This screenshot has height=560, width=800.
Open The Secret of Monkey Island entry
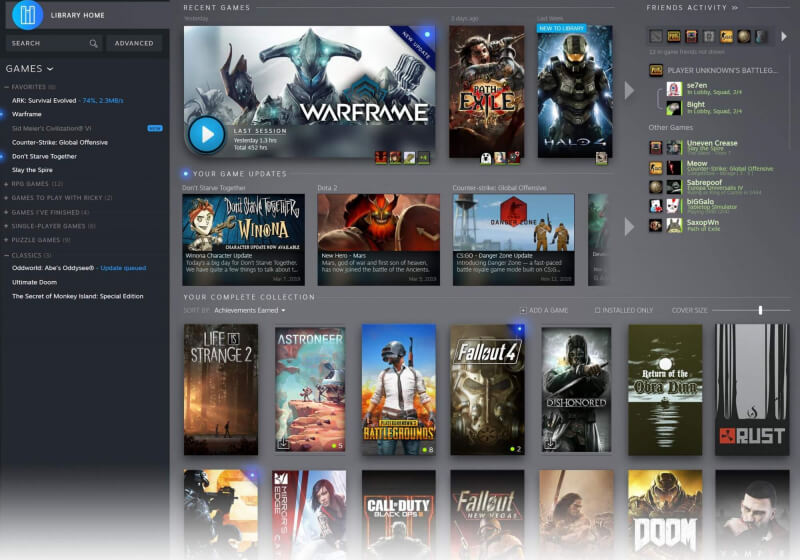pos(78,296)
